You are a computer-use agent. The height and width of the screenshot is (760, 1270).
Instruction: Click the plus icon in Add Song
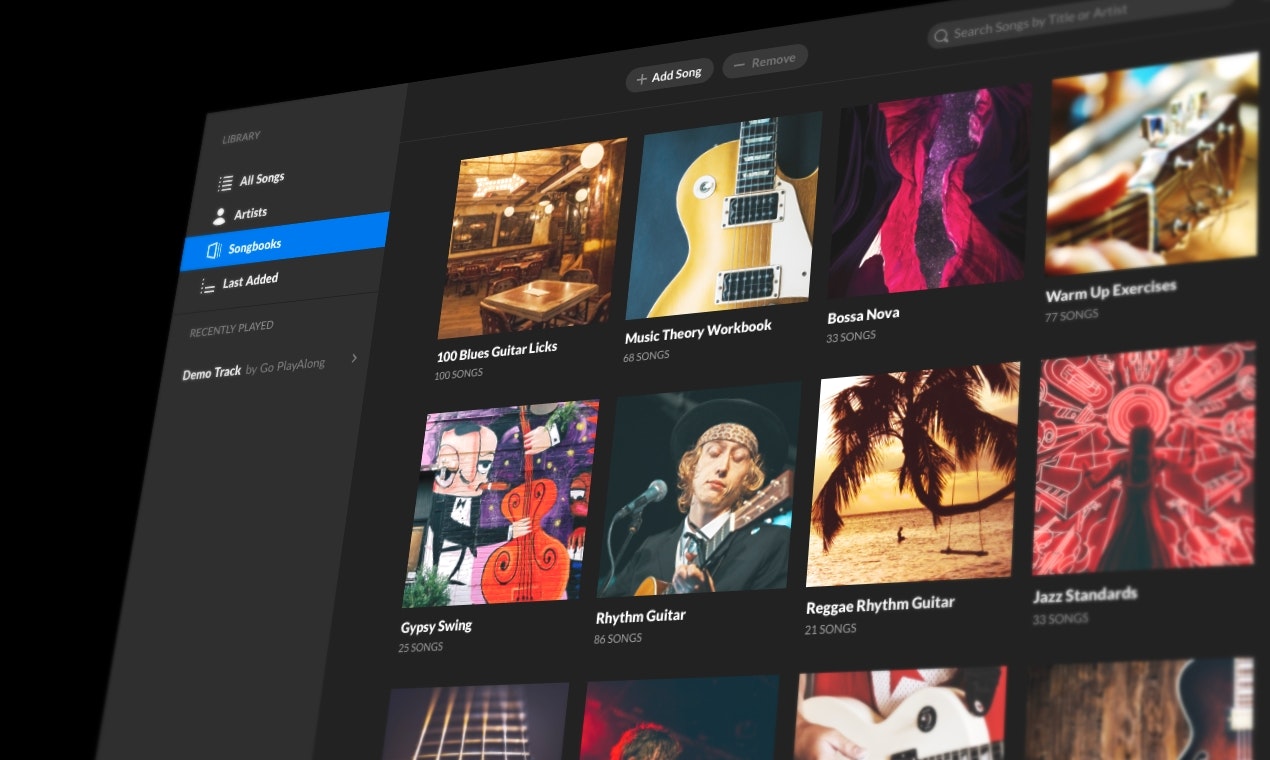click(x=642, y=79)
